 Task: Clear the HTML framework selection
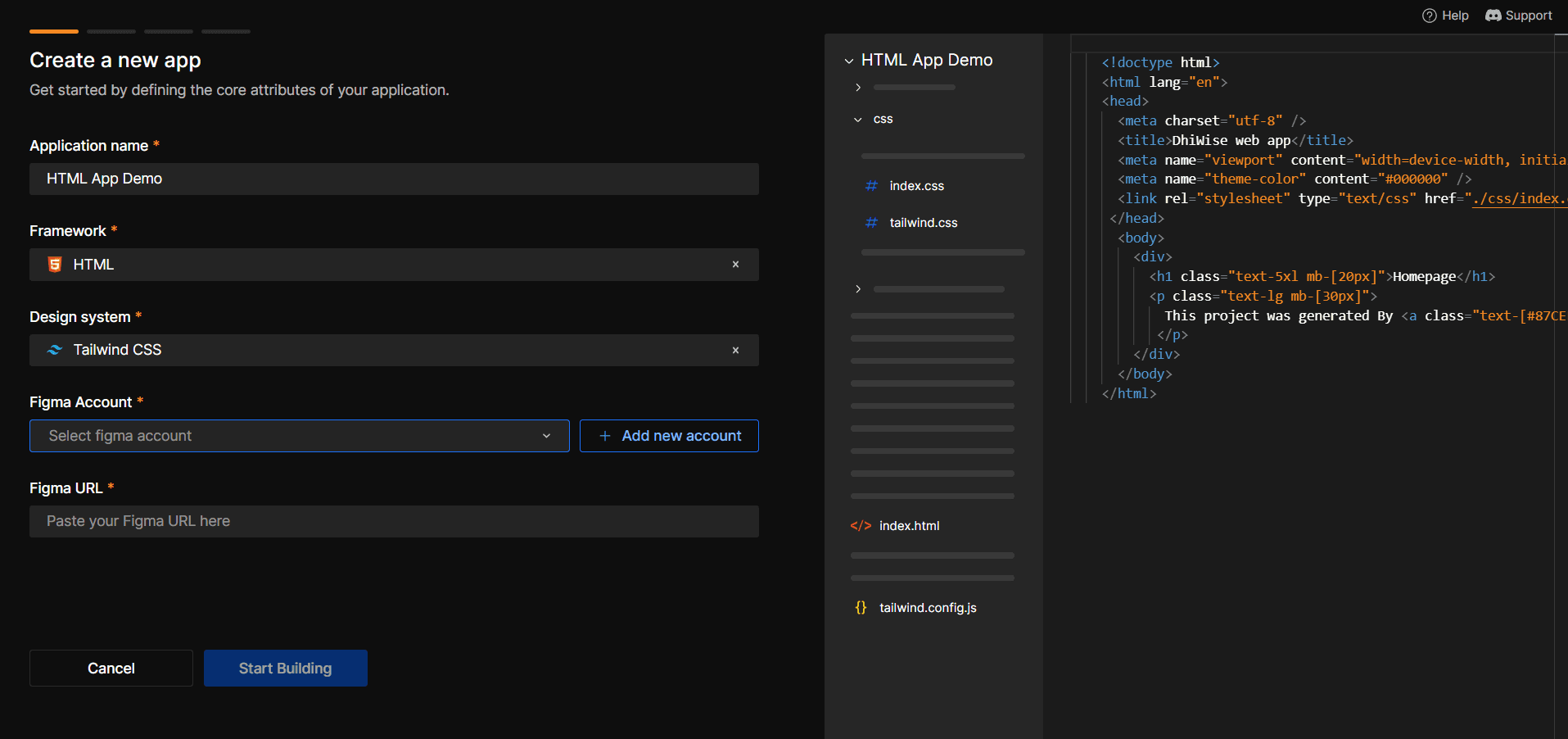point(735,265)
